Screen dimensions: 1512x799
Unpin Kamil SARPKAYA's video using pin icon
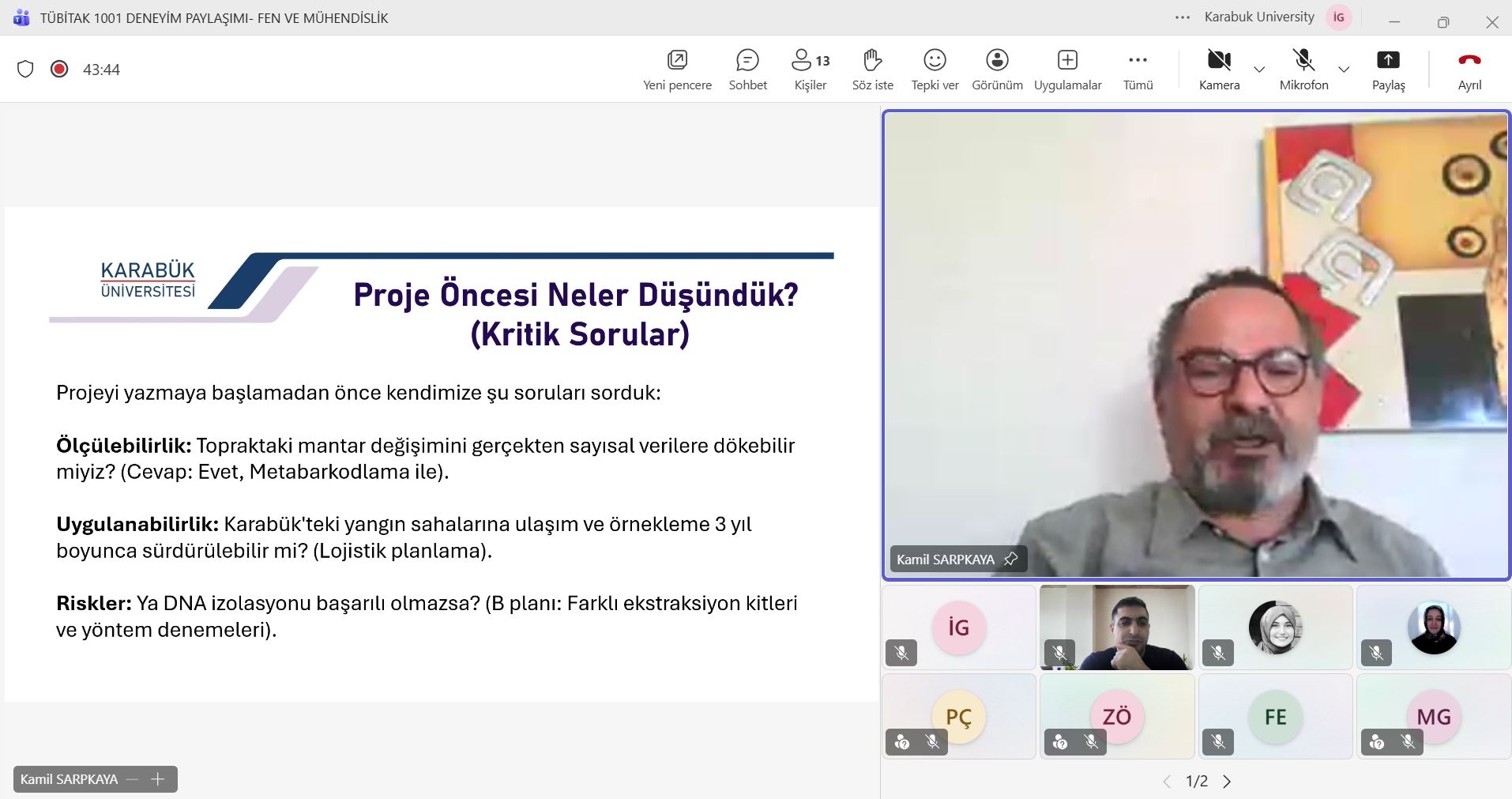[x=1010, y=559]
